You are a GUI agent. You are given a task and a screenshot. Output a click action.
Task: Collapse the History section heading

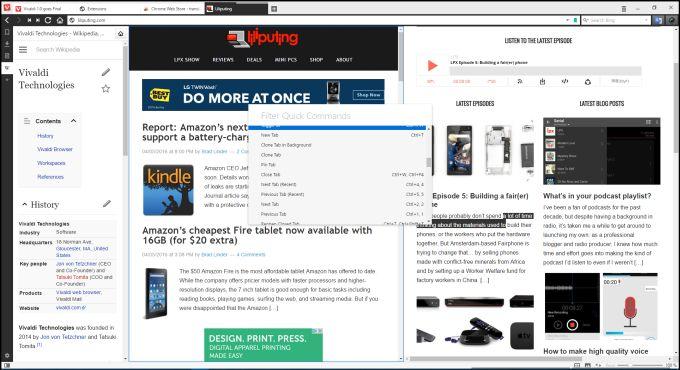coord(24,204)
